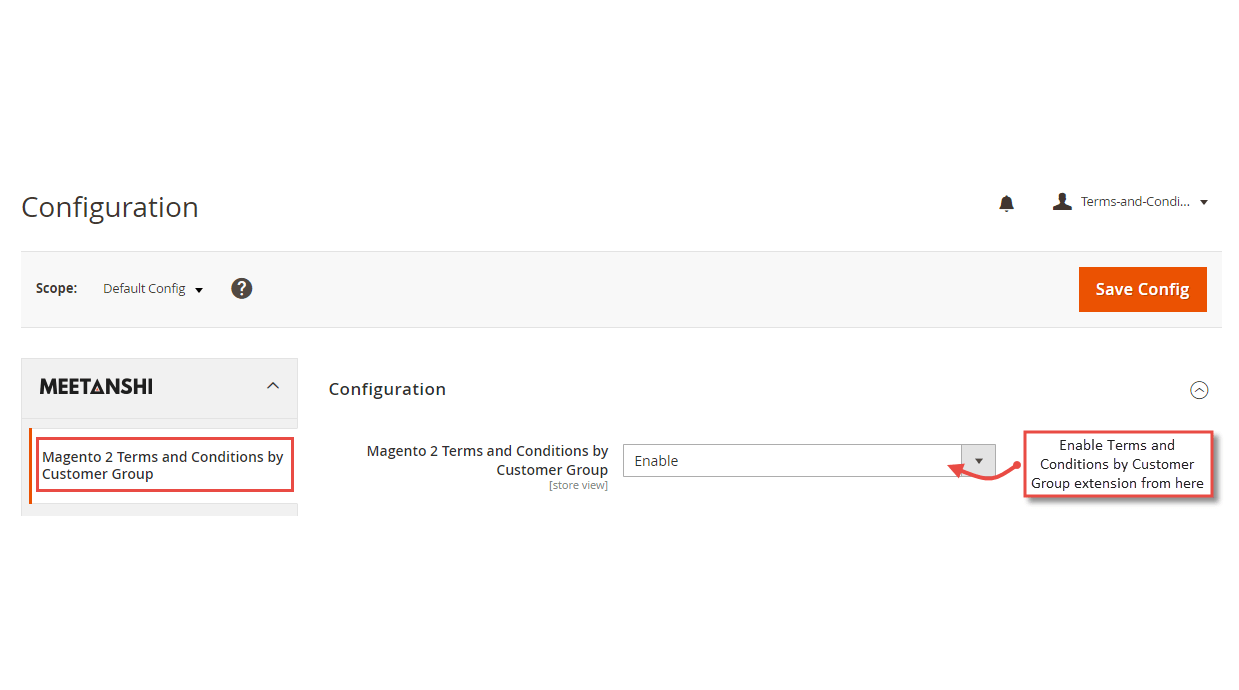Screen dimensions: 1239x690
Task: Click the Save Config button
Action: 1142,289
